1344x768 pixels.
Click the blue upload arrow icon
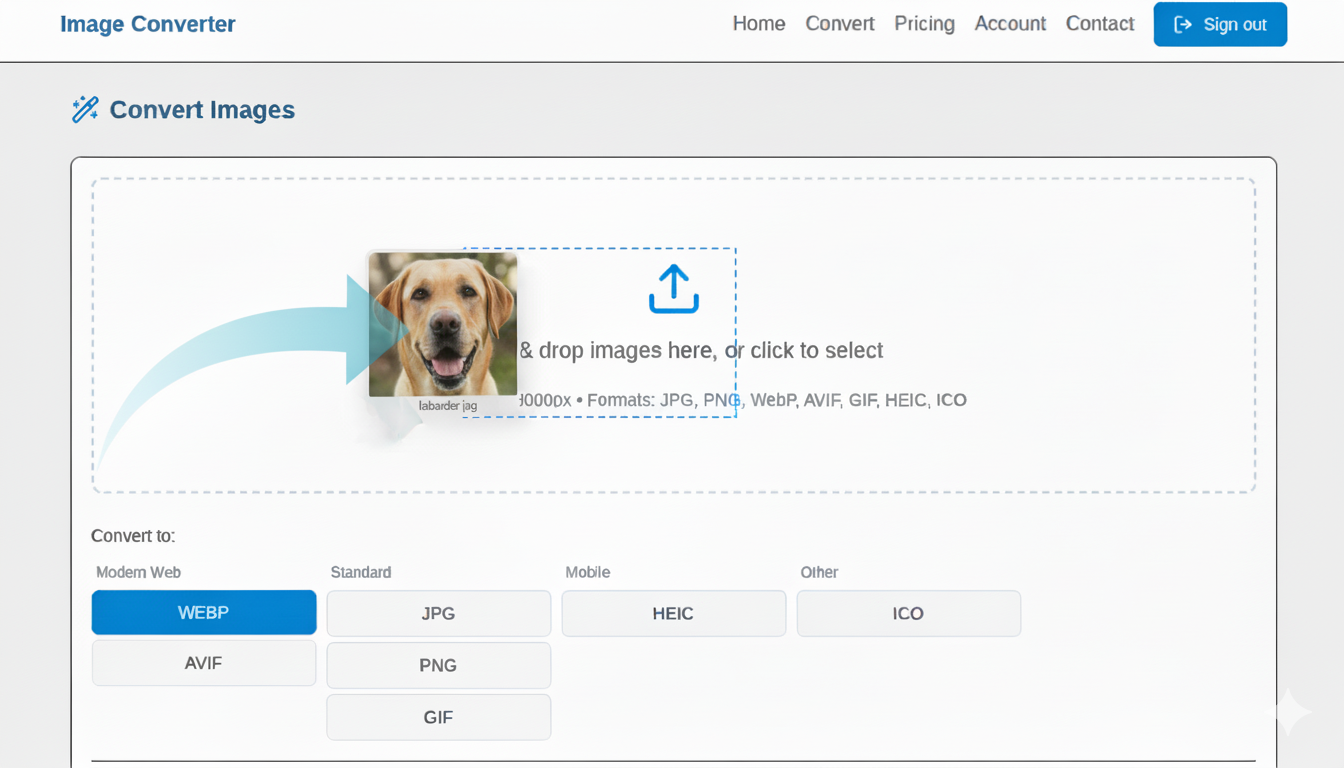click(x=673, y=288)
